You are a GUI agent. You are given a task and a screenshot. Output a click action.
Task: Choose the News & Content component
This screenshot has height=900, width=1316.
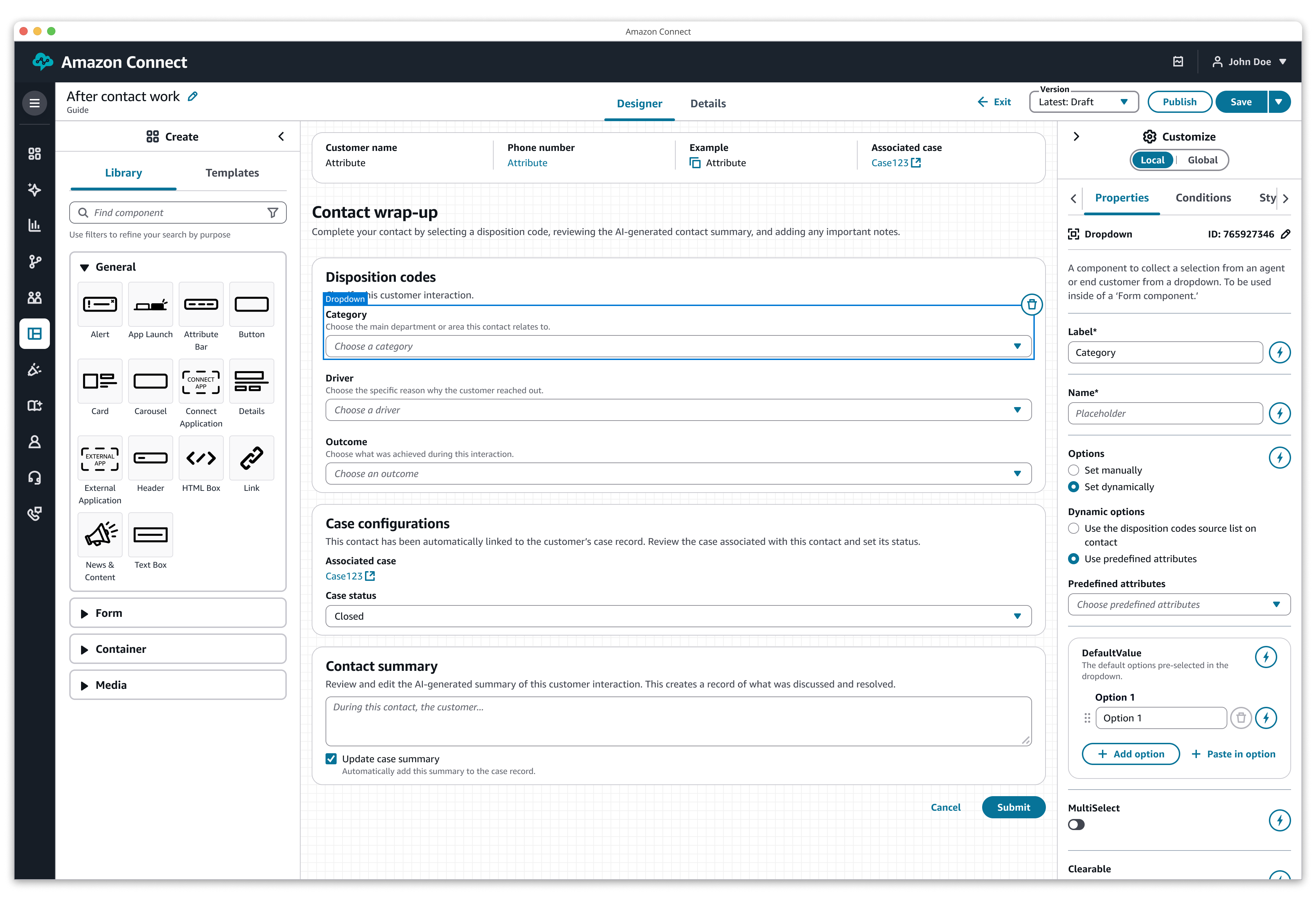point(100,535)
